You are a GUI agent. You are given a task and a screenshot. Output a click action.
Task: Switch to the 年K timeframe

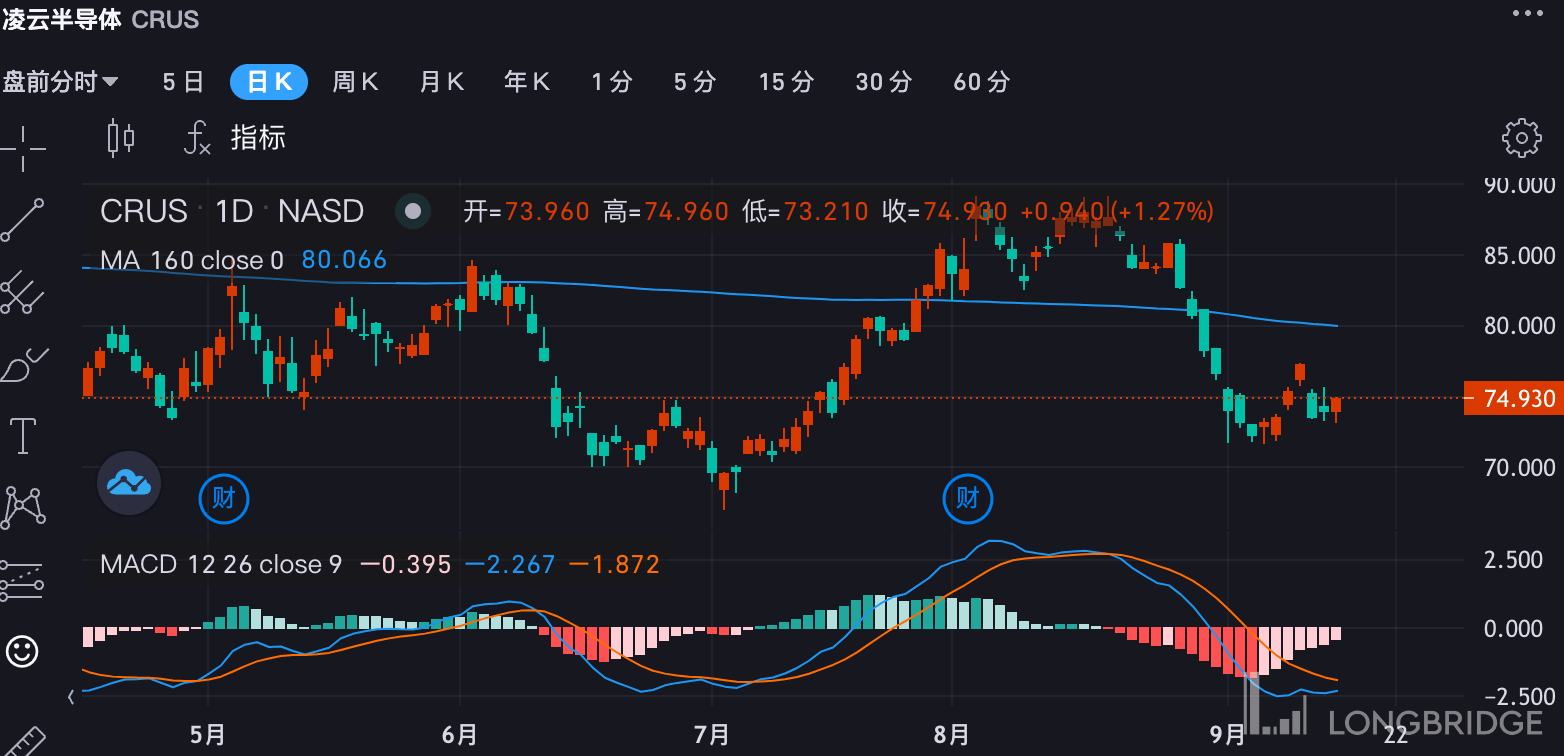point(527,82)
